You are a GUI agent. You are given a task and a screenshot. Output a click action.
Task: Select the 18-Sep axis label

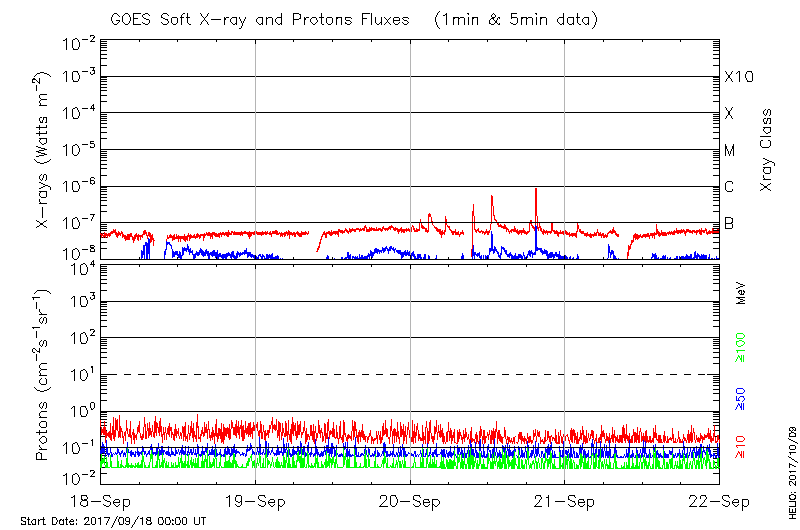(x=102, y=502)
